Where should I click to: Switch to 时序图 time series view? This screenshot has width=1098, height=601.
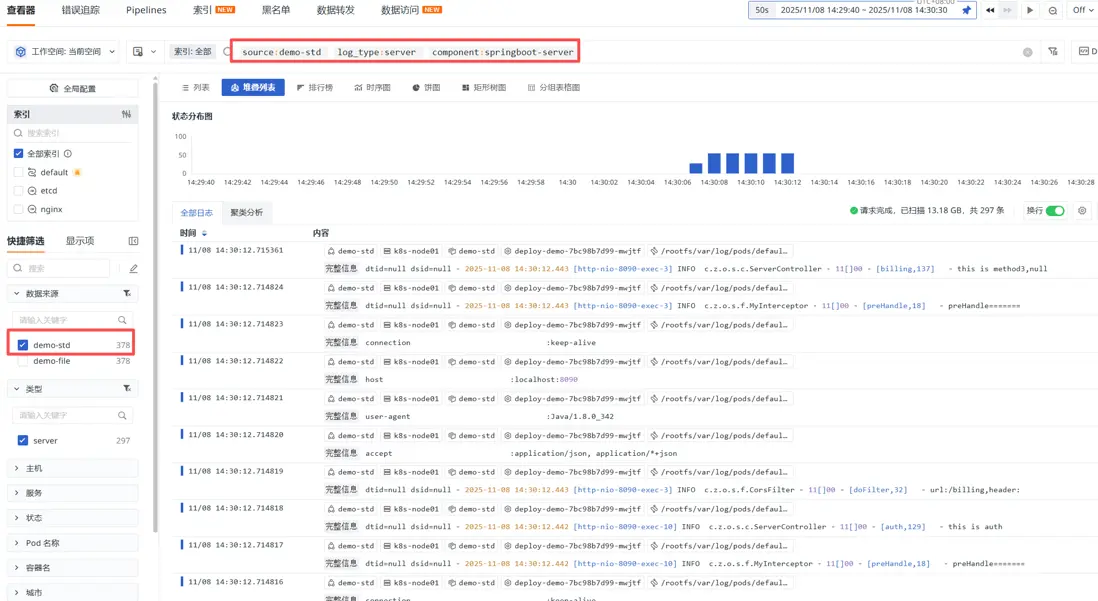pyautogui.click(x=373, y=88)
